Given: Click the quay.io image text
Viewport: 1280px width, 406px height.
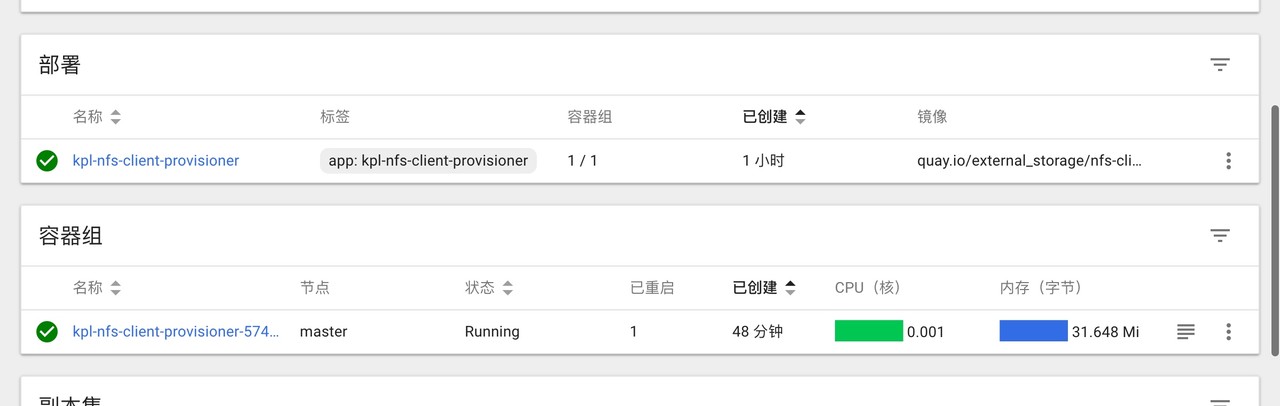Looking at the screenshot, I should pos(1029,161).
